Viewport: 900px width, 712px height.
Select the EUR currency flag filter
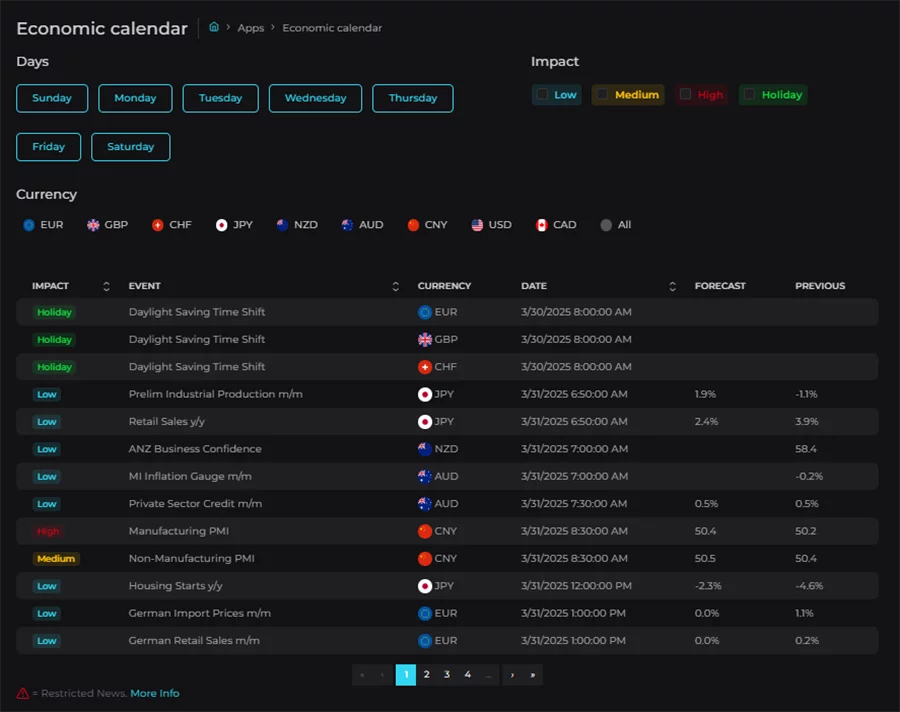click(29, 225)
